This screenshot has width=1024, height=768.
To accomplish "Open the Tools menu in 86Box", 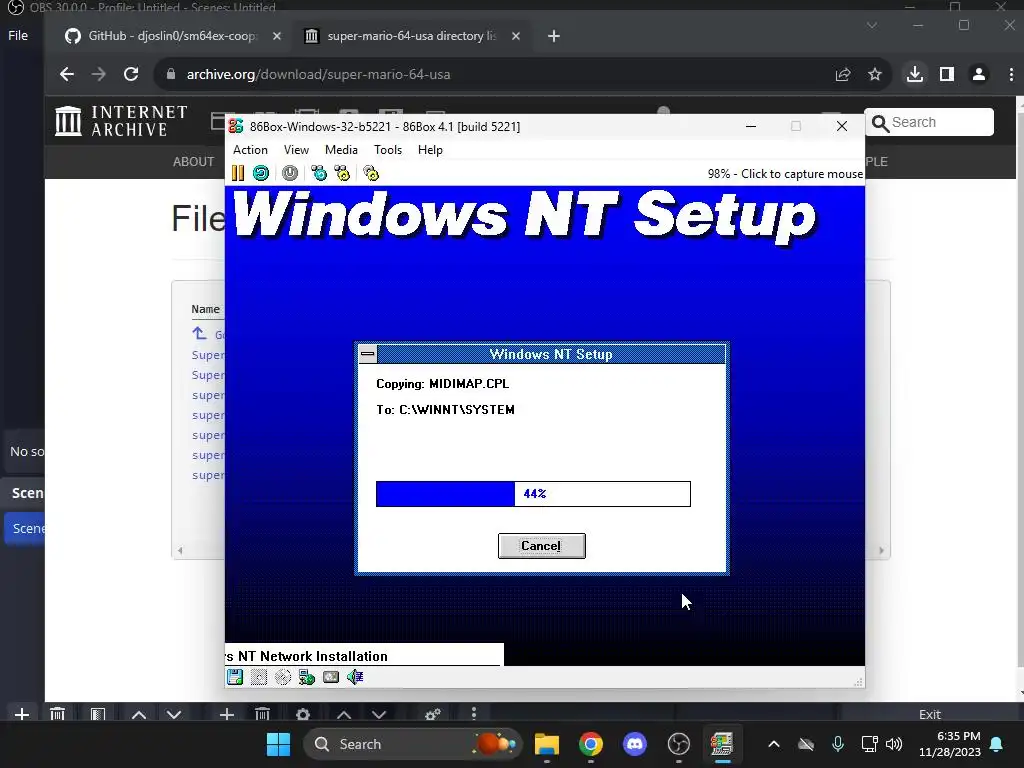I will (387, 150).
